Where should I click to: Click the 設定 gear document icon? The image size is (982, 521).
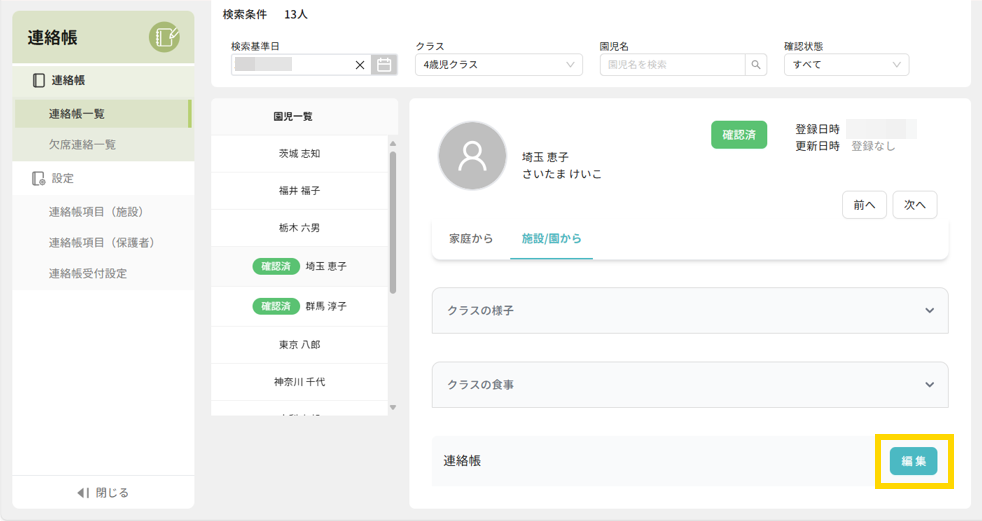[x=38, y=178]
